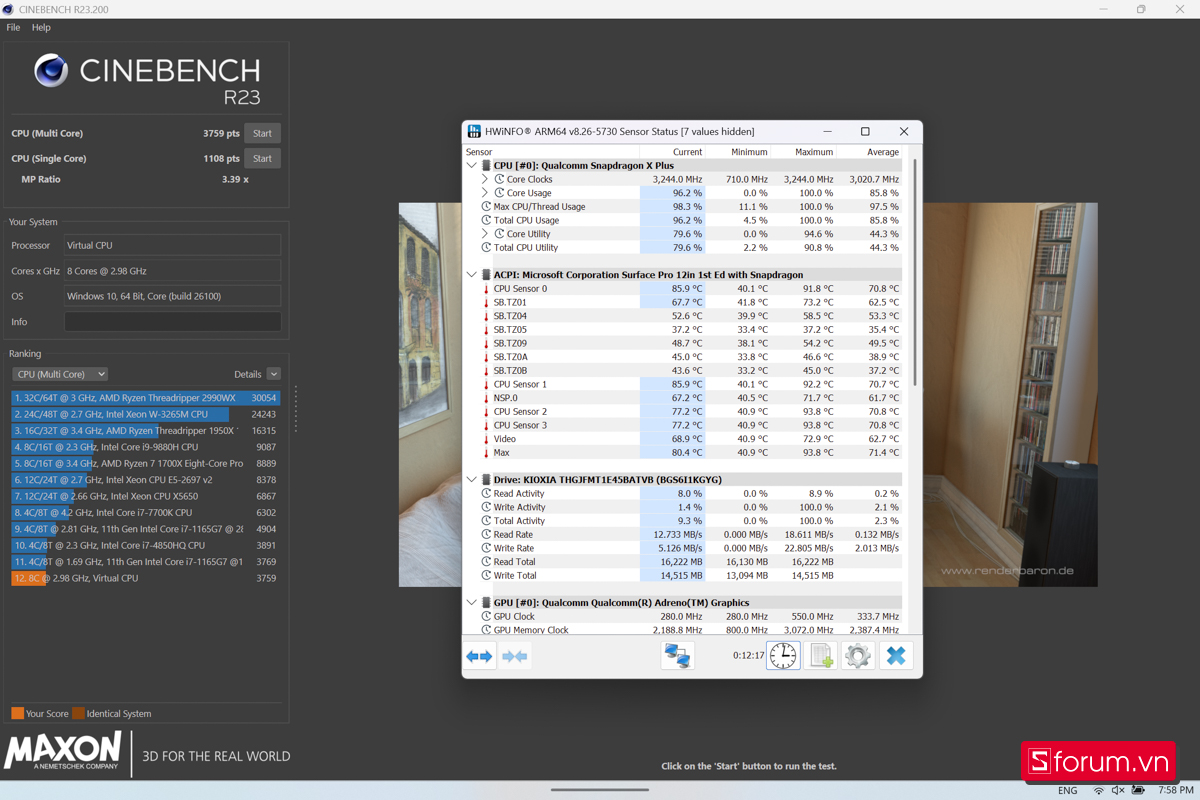The image size is (1200, 800).
Task: Click the HWiNFO sensor list vertical scrollbar
Action: pos(914,270)
